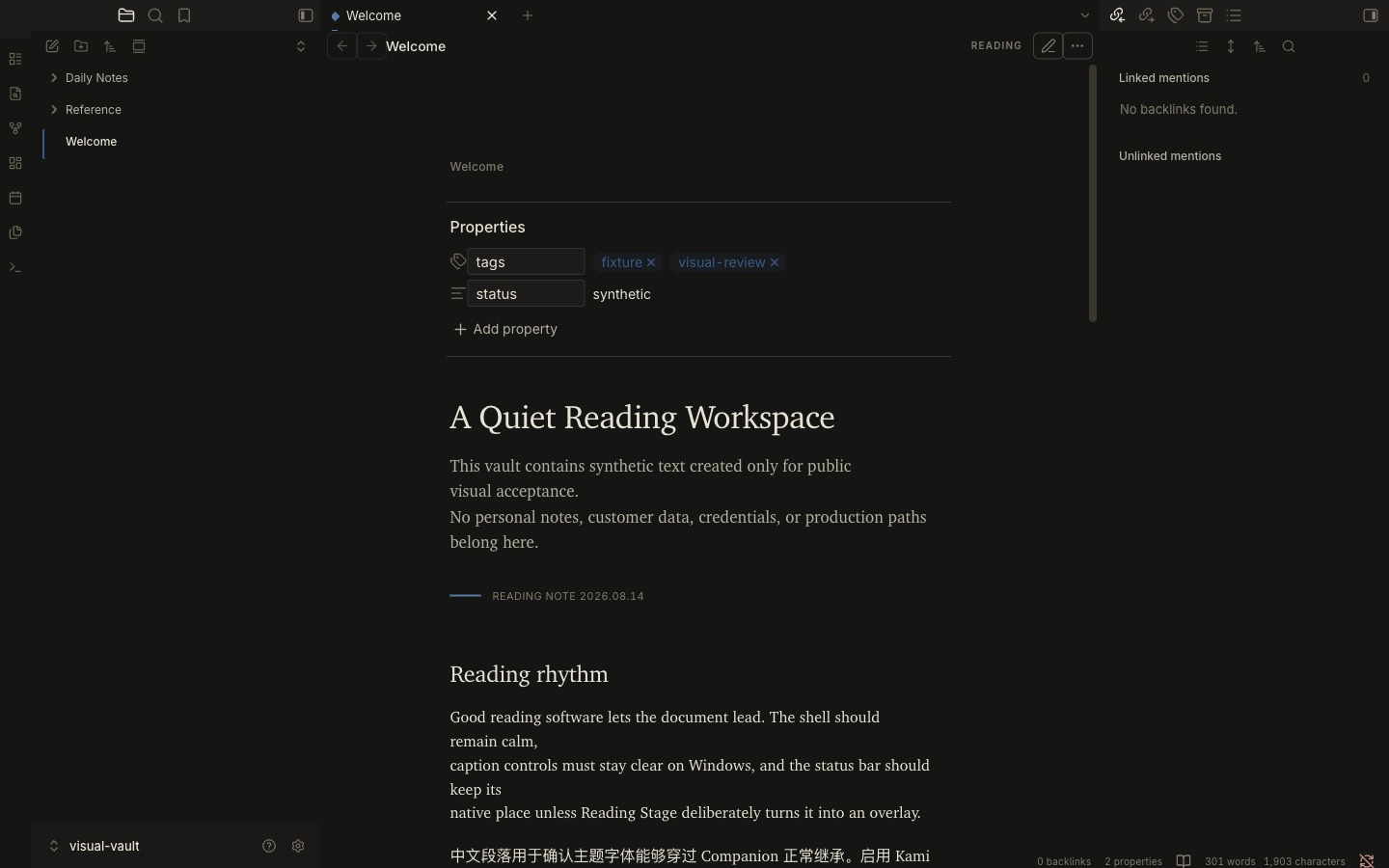The image size is (1389, 868).
Task: Remove the visual-review tag
Action: pyautogui.click(x=775, y=262)
